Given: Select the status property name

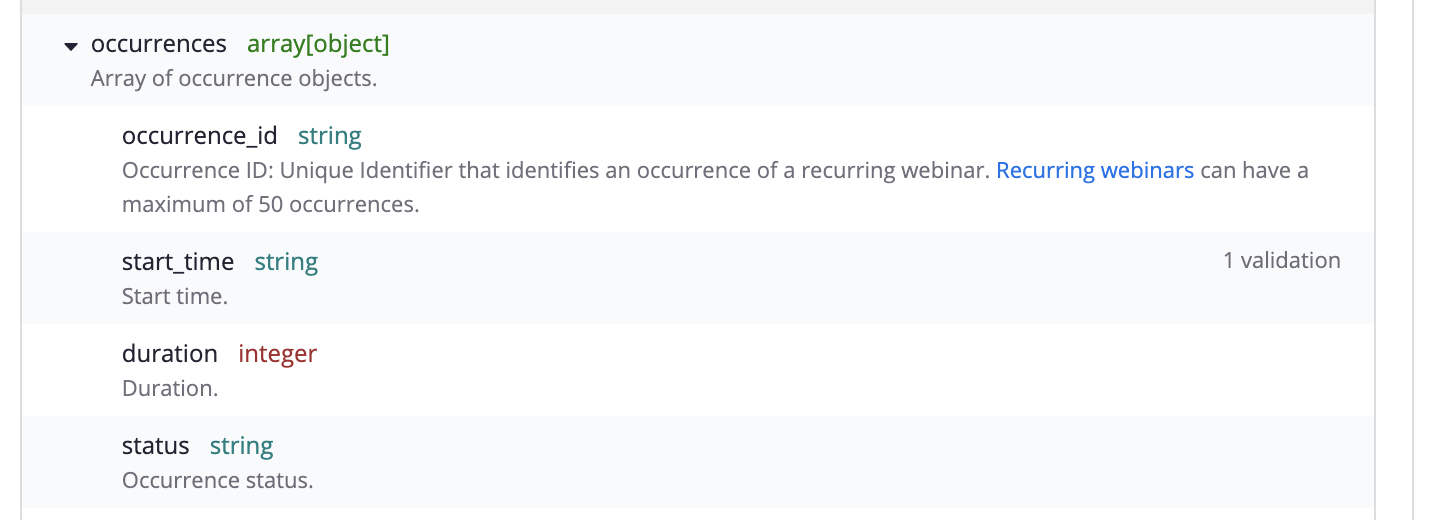Looking at the screenshot, I should (156, 446).
